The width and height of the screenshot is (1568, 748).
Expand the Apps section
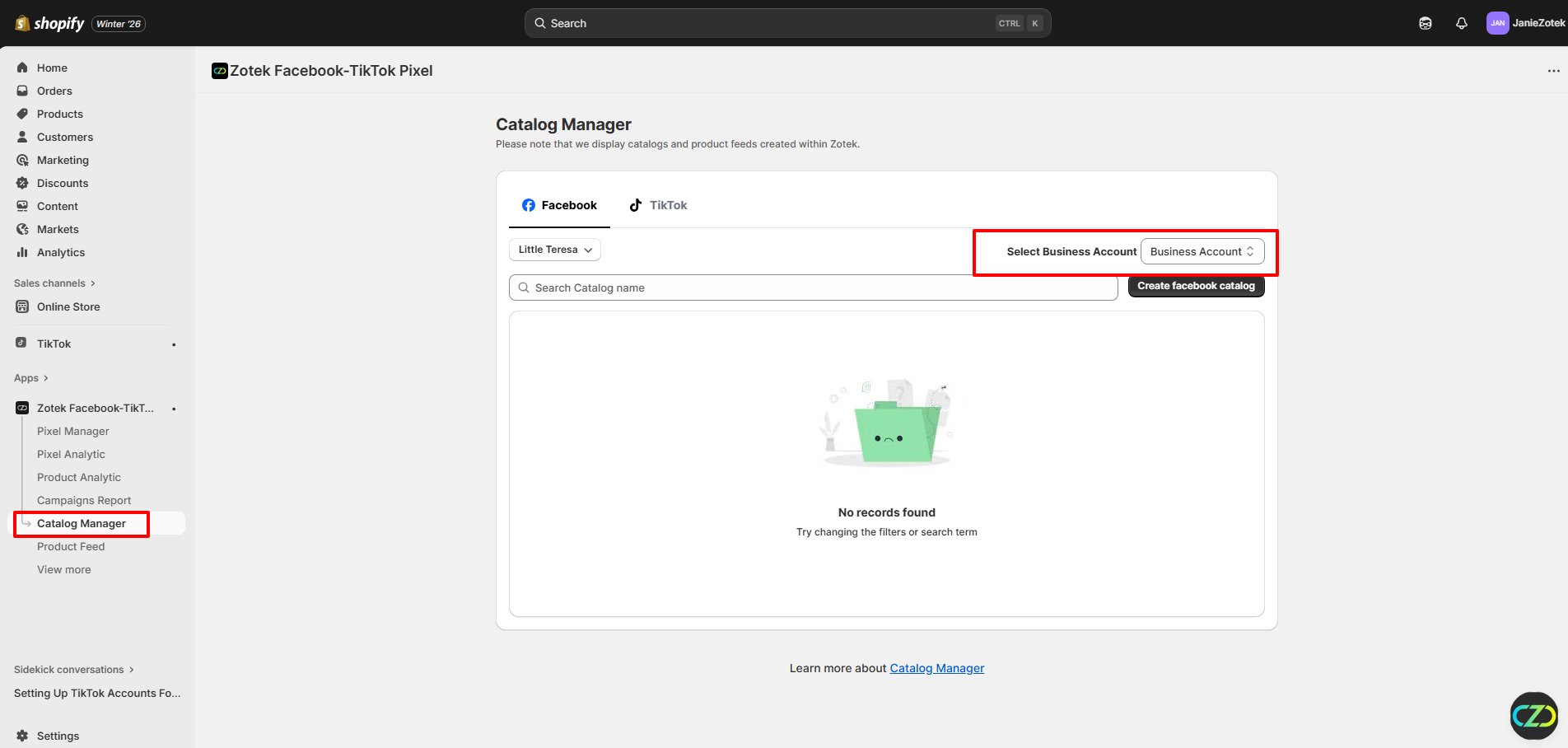point(31,378)
